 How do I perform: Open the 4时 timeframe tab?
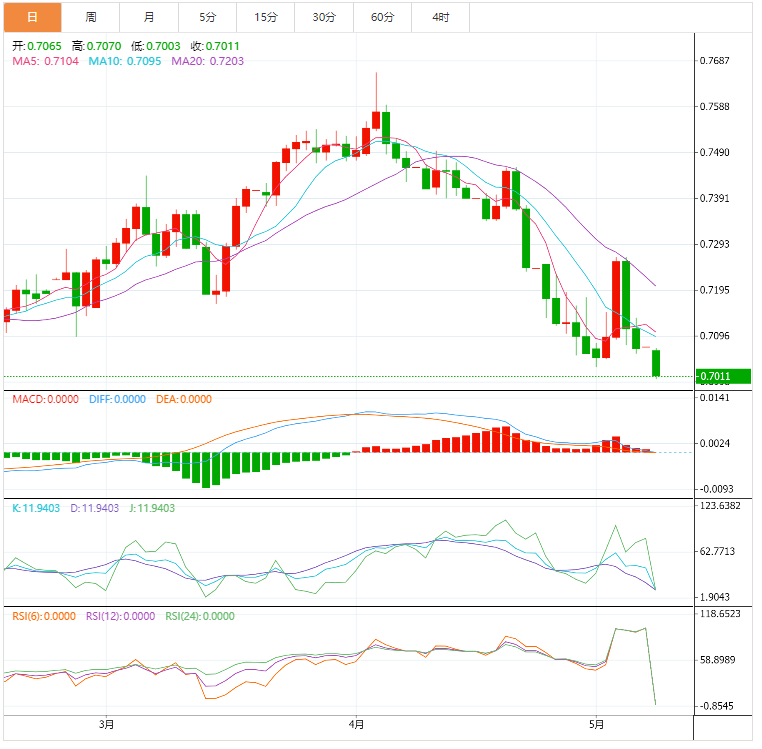pyautogui.click(x=441, y=17)
